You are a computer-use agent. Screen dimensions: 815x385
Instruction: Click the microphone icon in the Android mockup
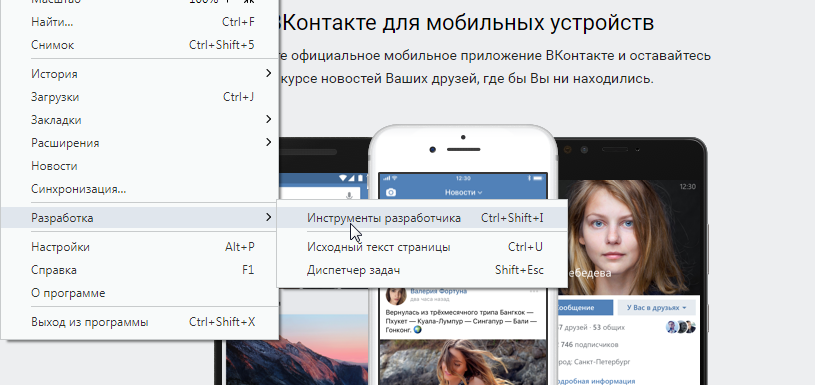[x=349, y=195]
